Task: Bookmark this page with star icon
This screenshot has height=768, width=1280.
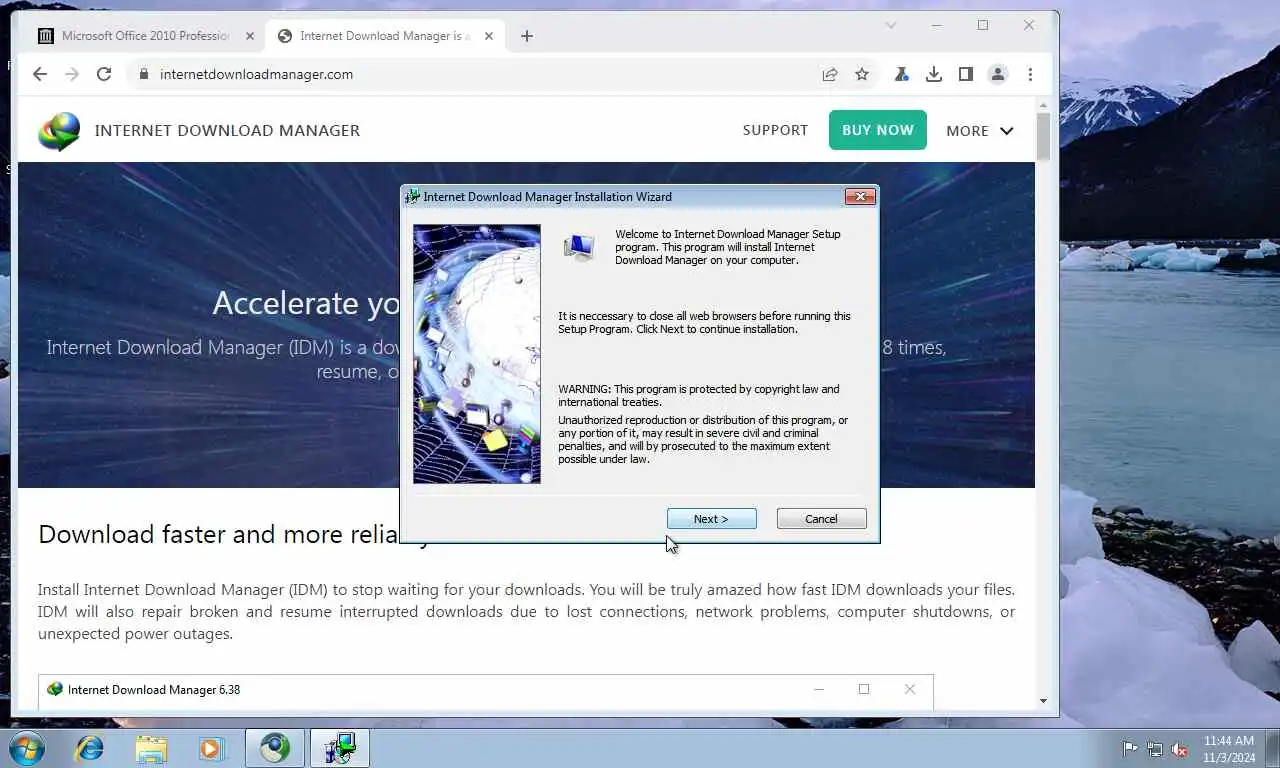Action: pos(862,74)
